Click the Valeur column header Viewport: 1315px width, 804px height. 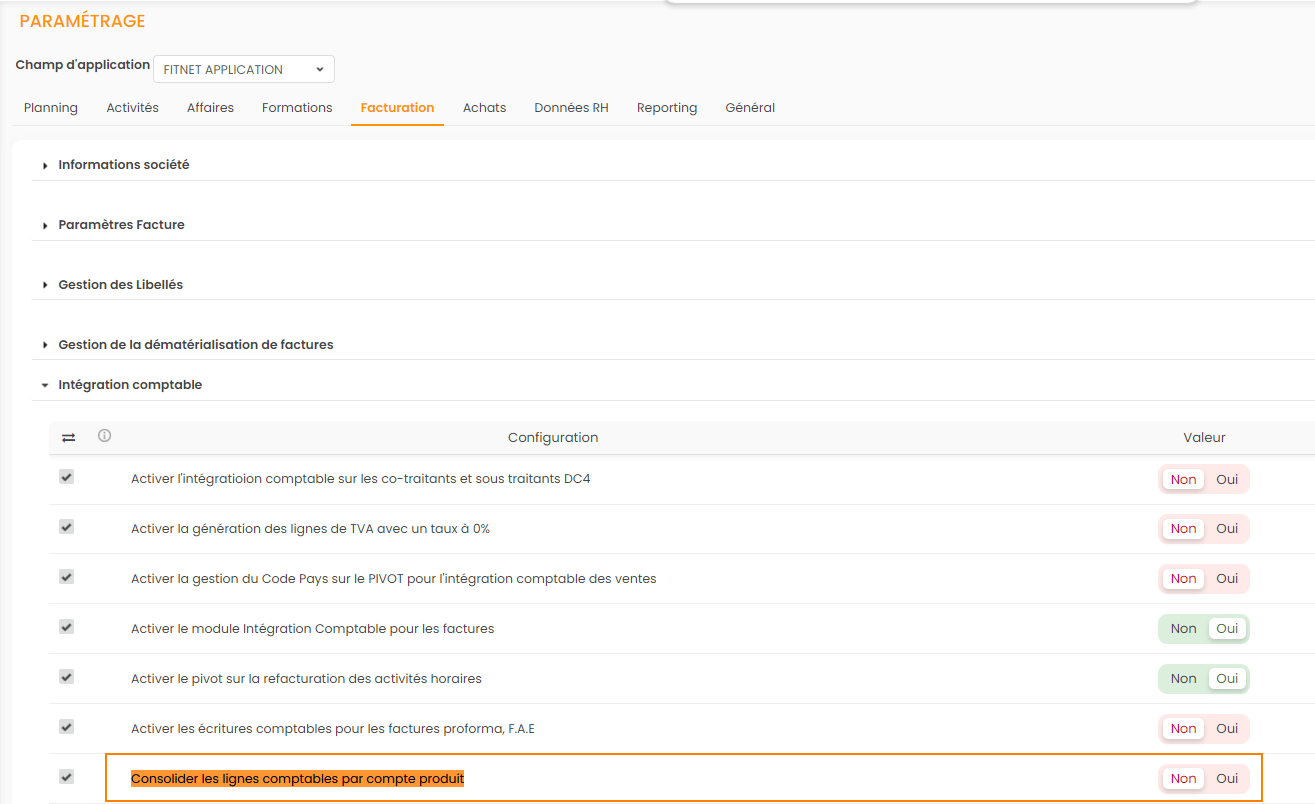pos(1204,438)
